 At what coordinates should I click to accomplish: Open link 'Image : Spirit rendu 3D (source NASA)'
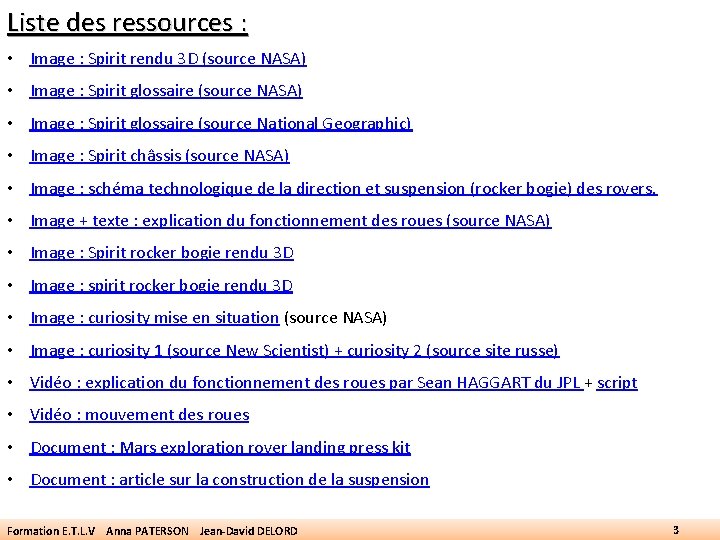click(x=168, y=59)
